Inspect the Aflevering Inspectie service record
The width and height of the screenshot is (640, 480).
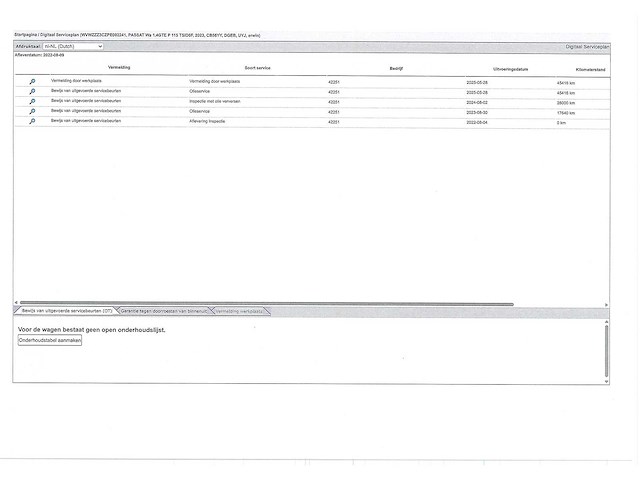click(32, 121)
